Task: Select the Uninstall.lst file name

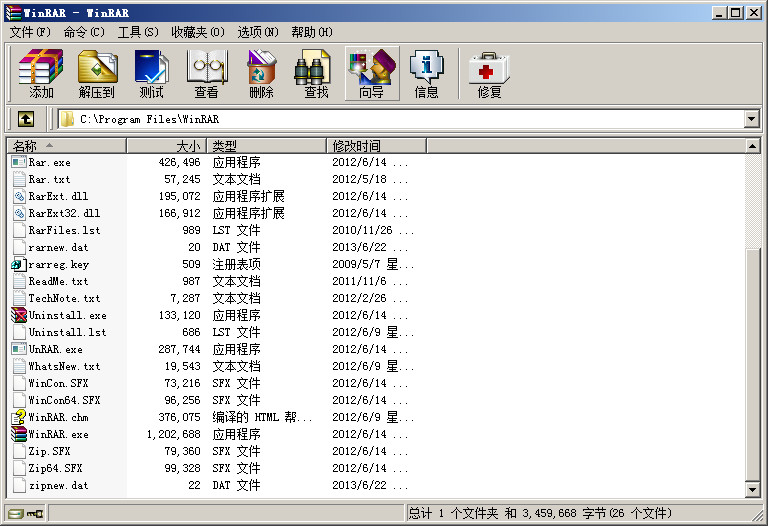Action: [67, 332]
